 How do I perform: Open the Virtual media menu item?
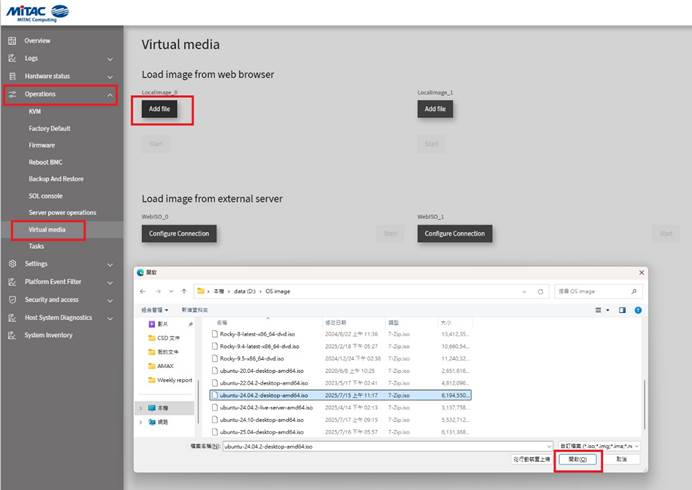tap(47, 229)
